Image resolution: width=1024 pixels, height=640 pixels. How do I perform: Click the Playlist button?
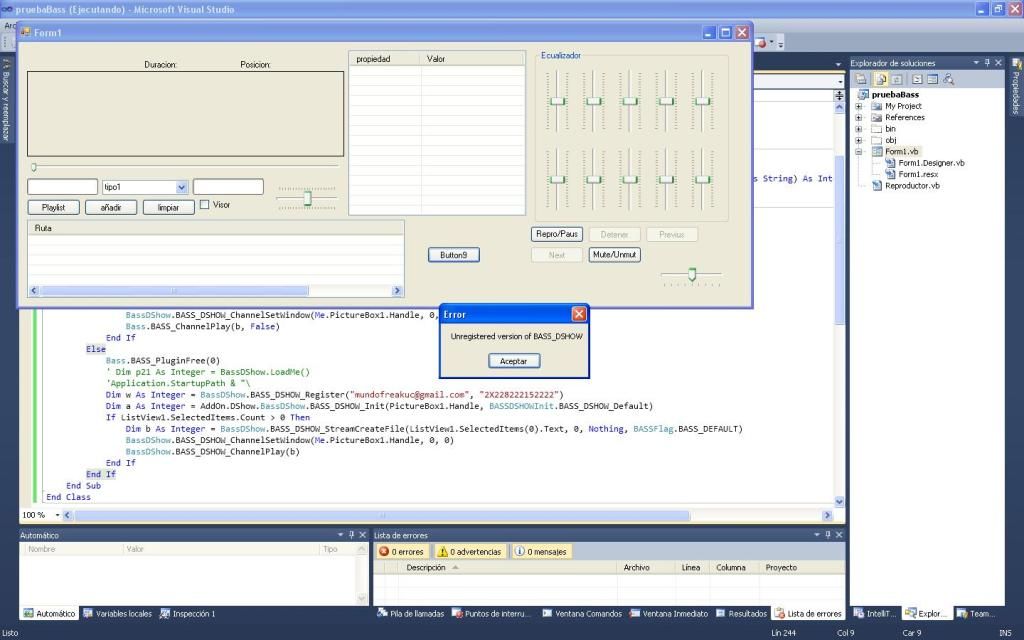click(54, 208)
